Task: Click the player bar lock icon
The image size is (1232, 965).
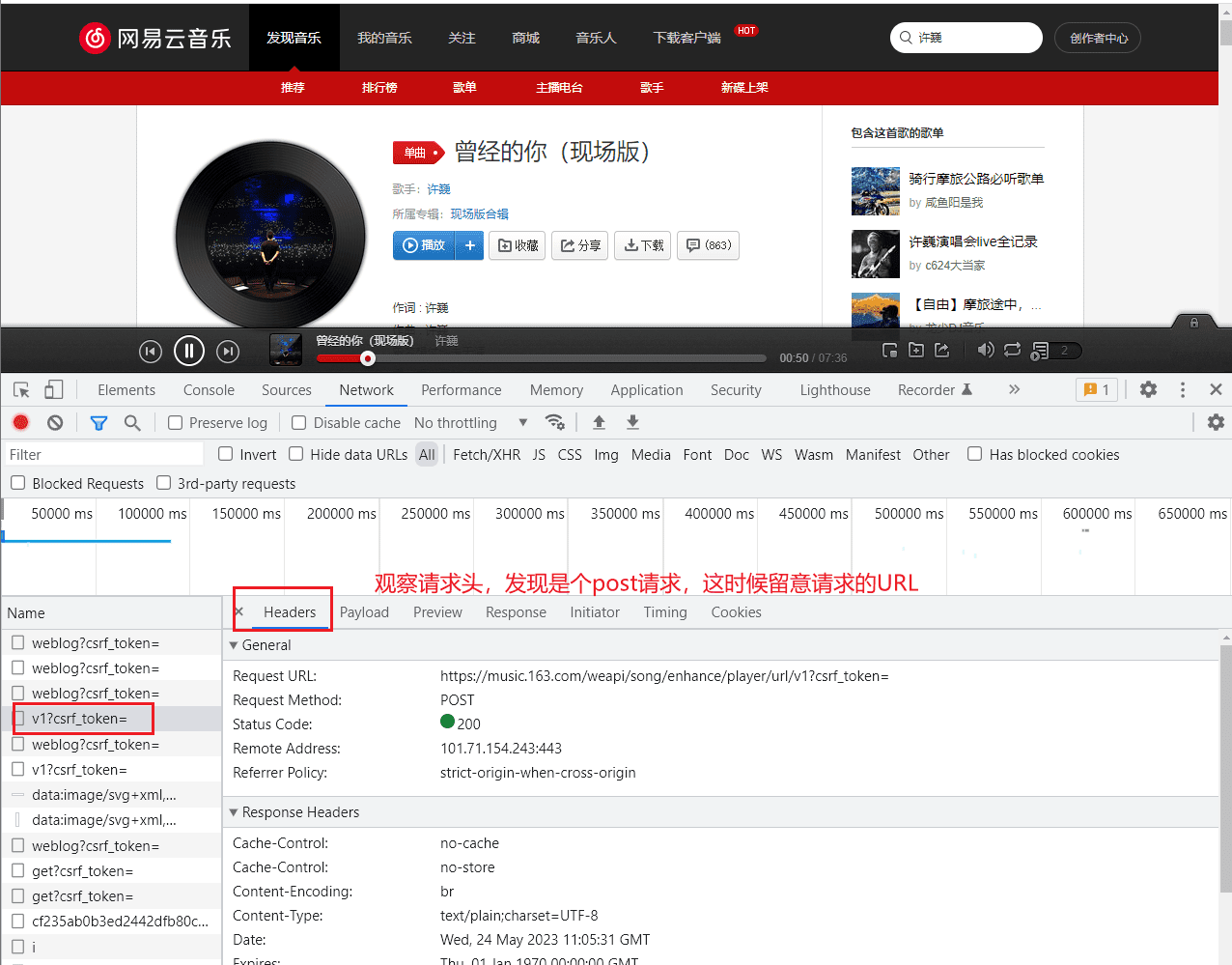Action: tap(1194, 323)
